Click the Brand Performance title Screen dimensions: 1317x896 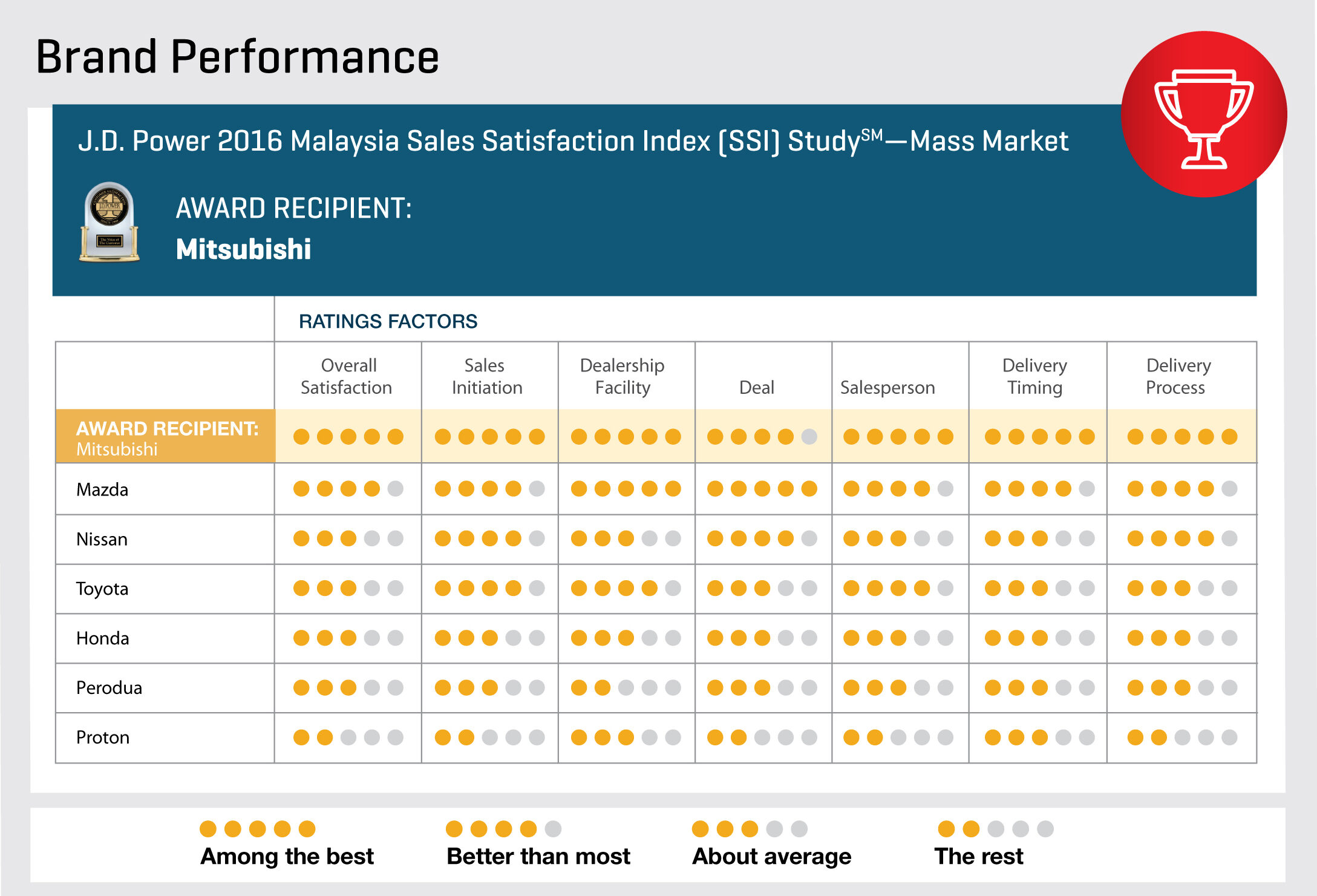(x=237, y=57)
